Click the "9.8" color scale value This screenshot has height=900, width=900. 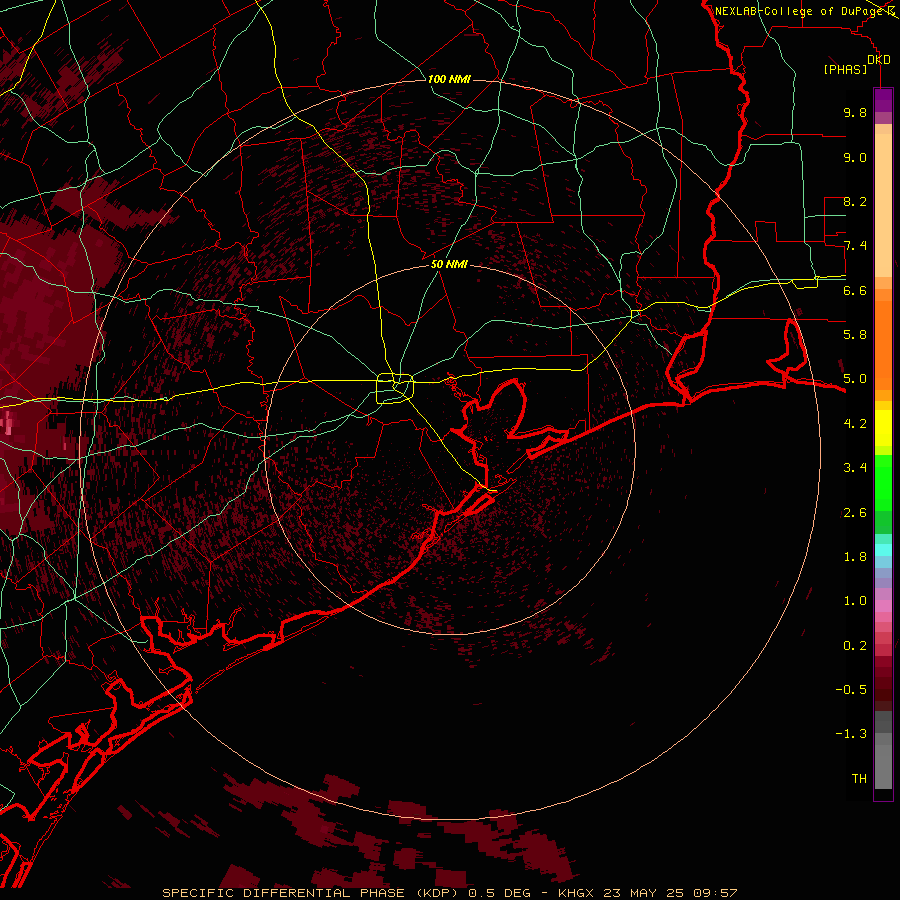pyautogui.click(x=855, y=112)
